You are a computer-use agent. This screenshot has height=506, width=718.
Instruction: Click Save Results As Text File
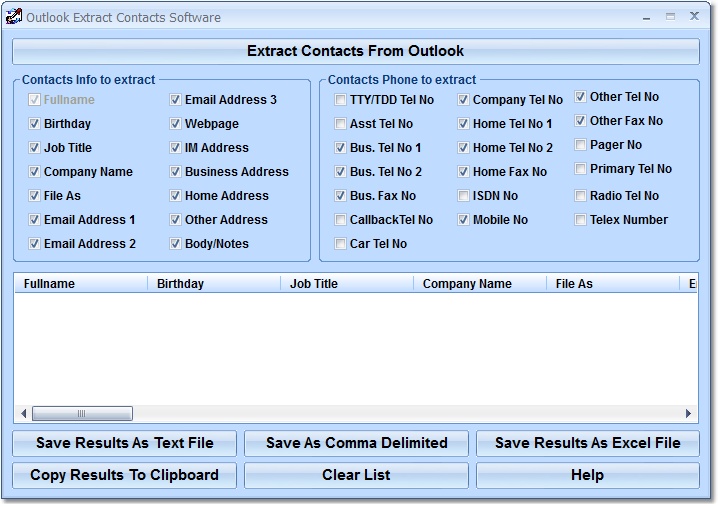[125, 443]
